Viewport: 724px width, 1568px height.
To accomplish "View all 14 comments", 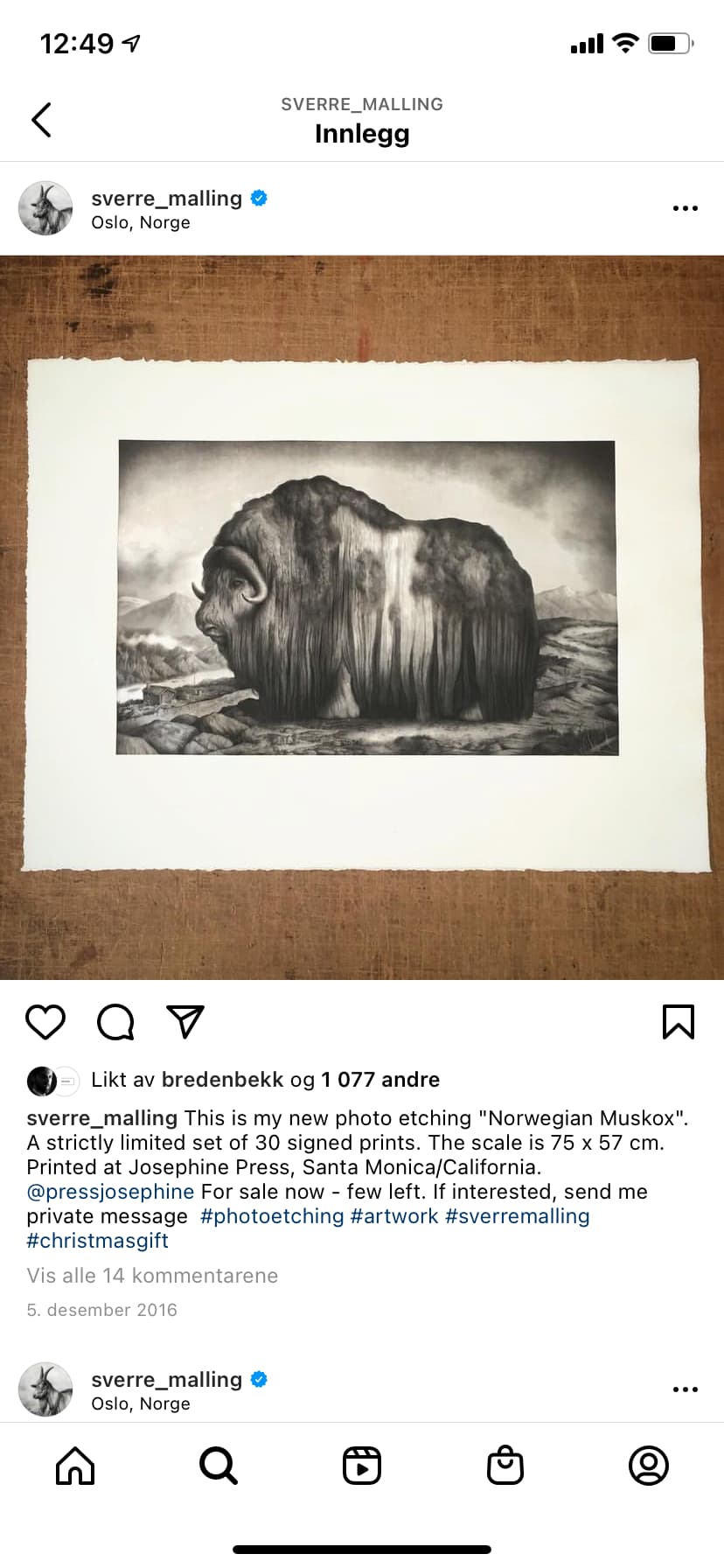I will point(152,1276).
